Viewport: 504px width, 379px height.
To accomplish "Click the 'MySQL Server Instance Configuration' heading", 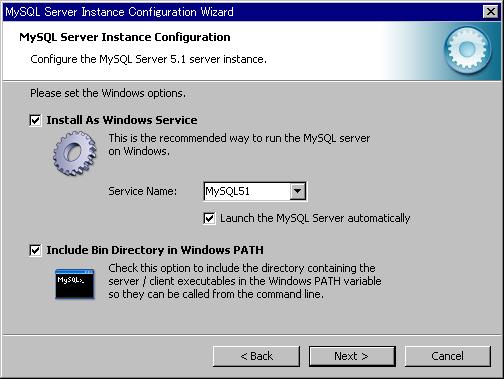I will [125, 37].
